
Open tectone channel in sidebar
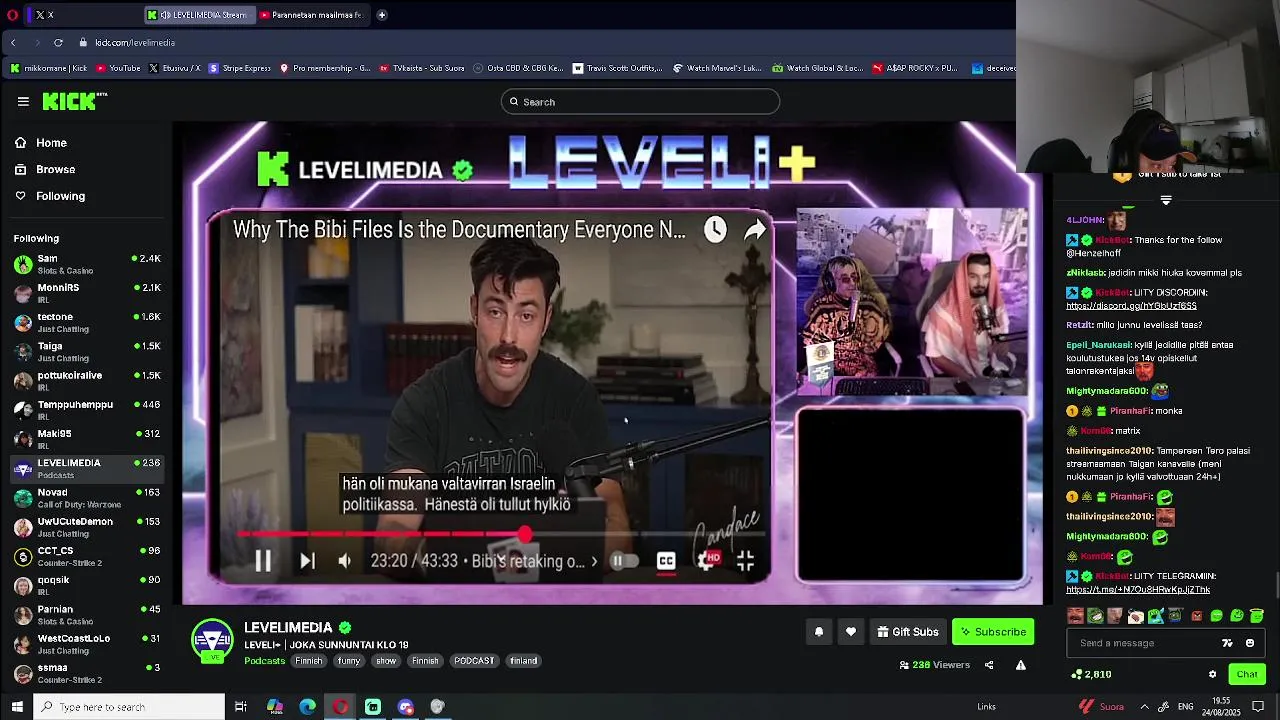87,322
